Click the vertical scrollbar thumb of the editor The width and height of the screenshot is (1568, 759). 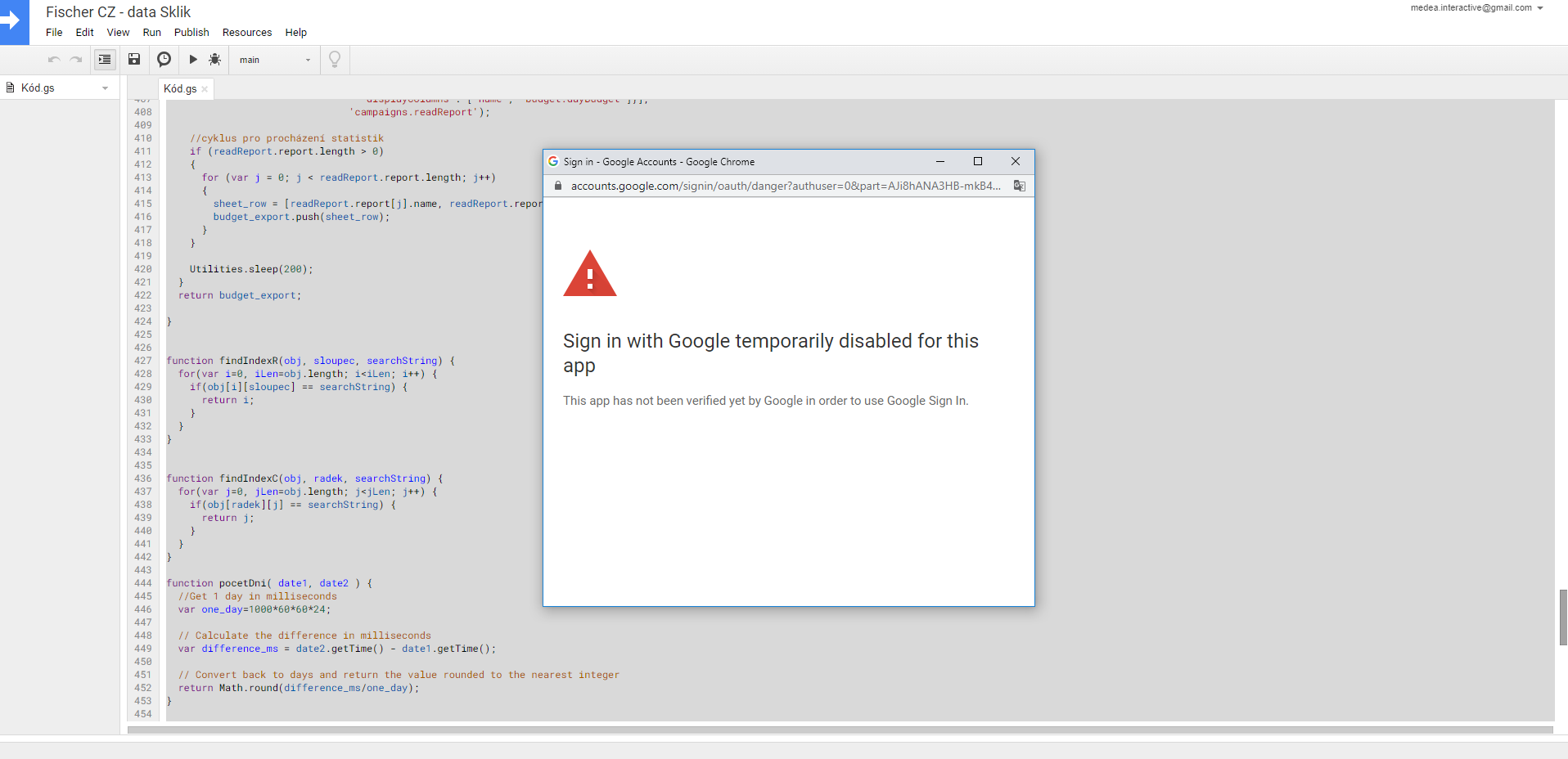[x=1563, y=618]
